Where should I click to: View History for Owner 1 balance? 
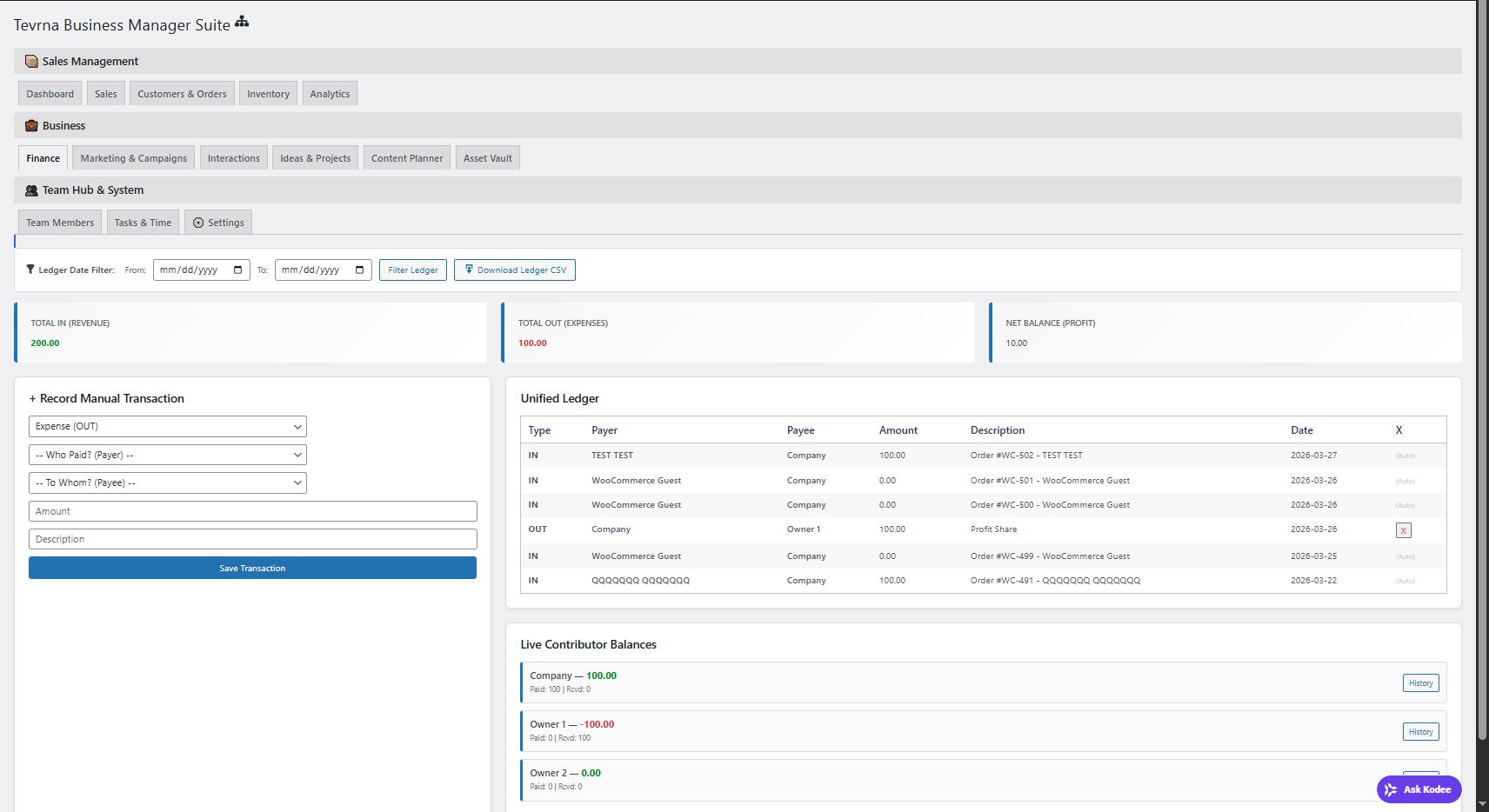pyautogui.click(x=1419, y=731)
